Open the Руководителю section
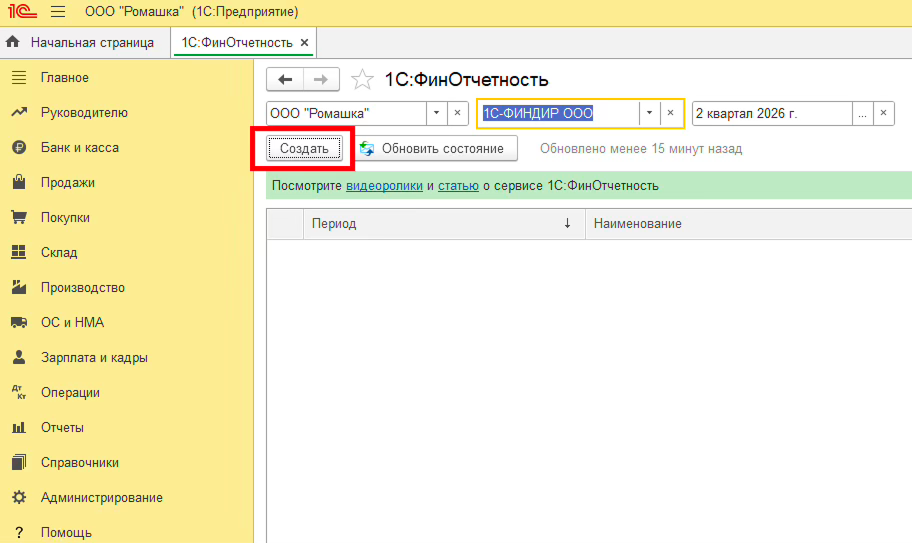The height and width of the screenshot is (543, 912). coord(84,112)
